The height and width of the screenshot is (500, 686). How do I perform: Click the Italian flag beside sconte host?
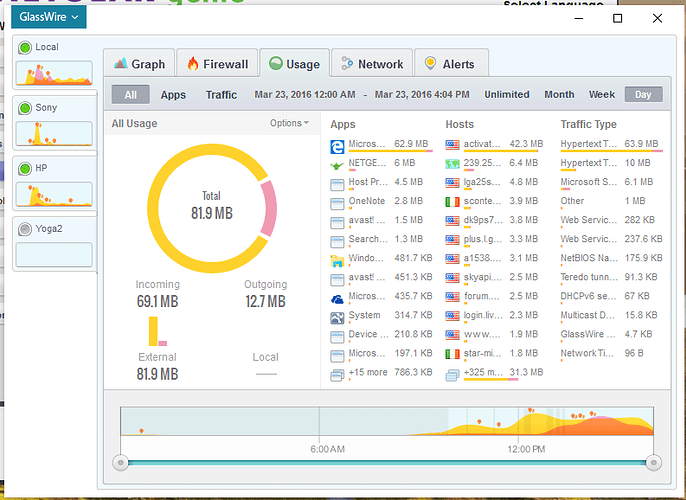pos(453,202)
